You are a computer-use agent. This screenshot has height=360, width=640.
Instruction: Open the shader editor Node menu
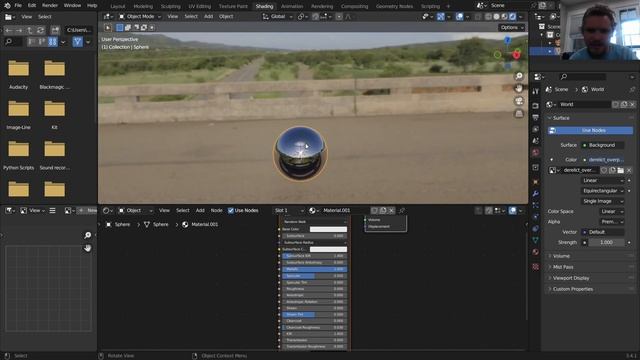[216, 211]
